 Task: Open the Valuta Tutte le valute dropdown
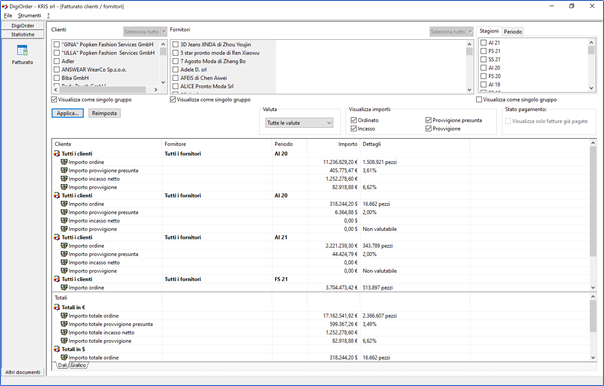pos(299,123)
